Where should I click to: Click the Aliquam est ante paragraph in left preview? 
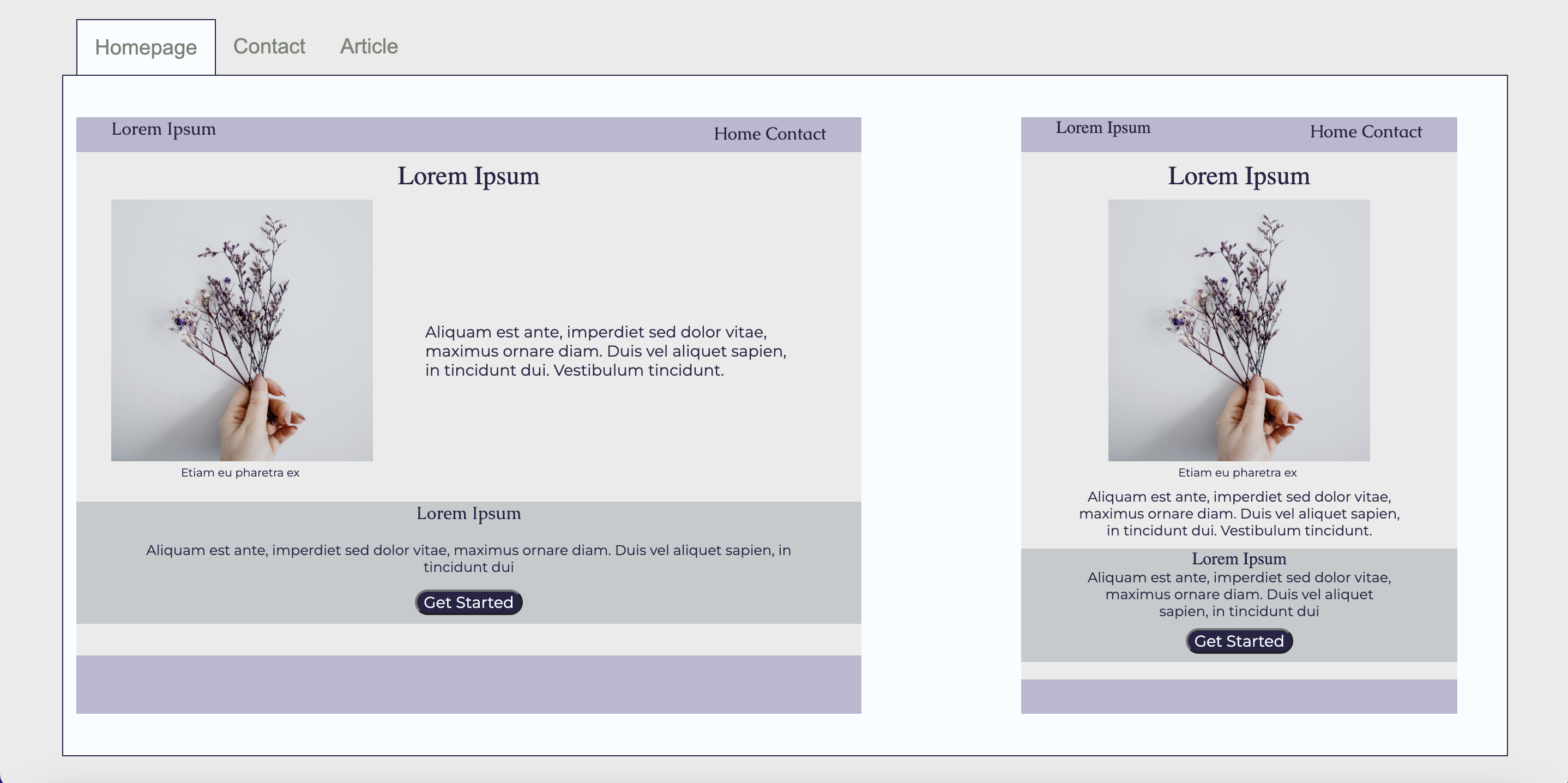click(606, 351)
